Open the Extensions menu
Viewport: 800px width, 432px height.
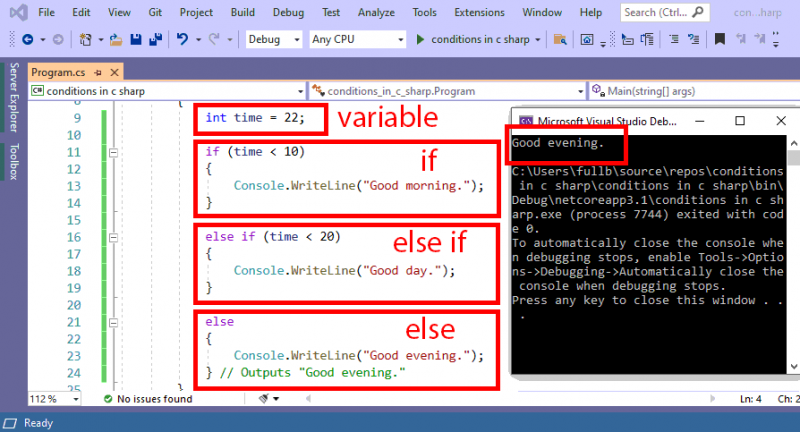click(479, 13)
